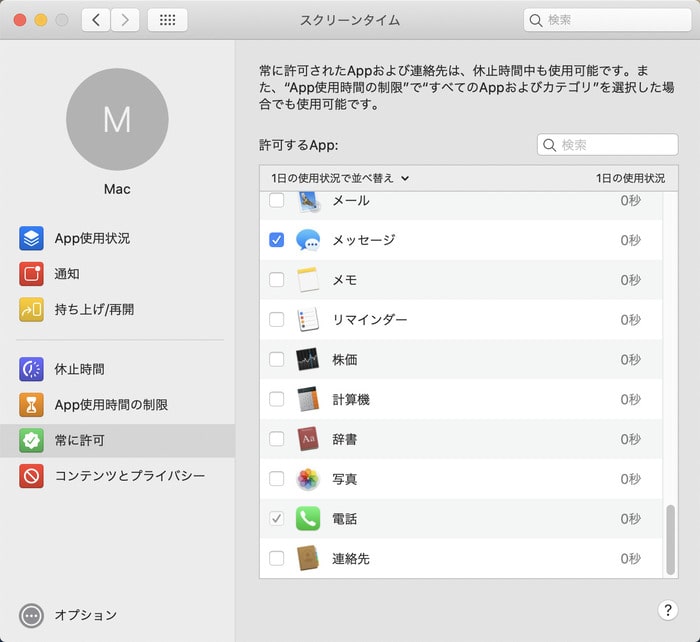Click the 写真 Photos app icon
Viewport: 700px width, 642px height.
pos(308,479)
